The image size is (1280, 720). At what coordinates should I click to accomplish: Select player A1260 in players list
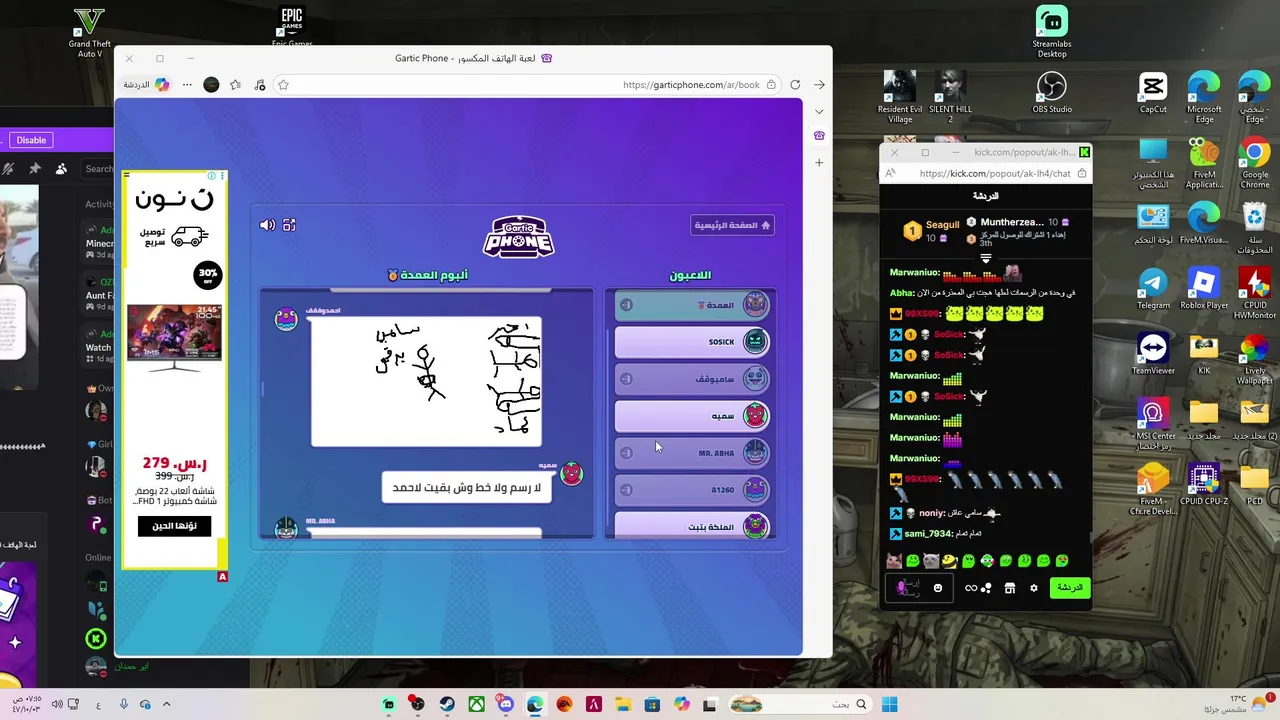[x=692, y=490]
